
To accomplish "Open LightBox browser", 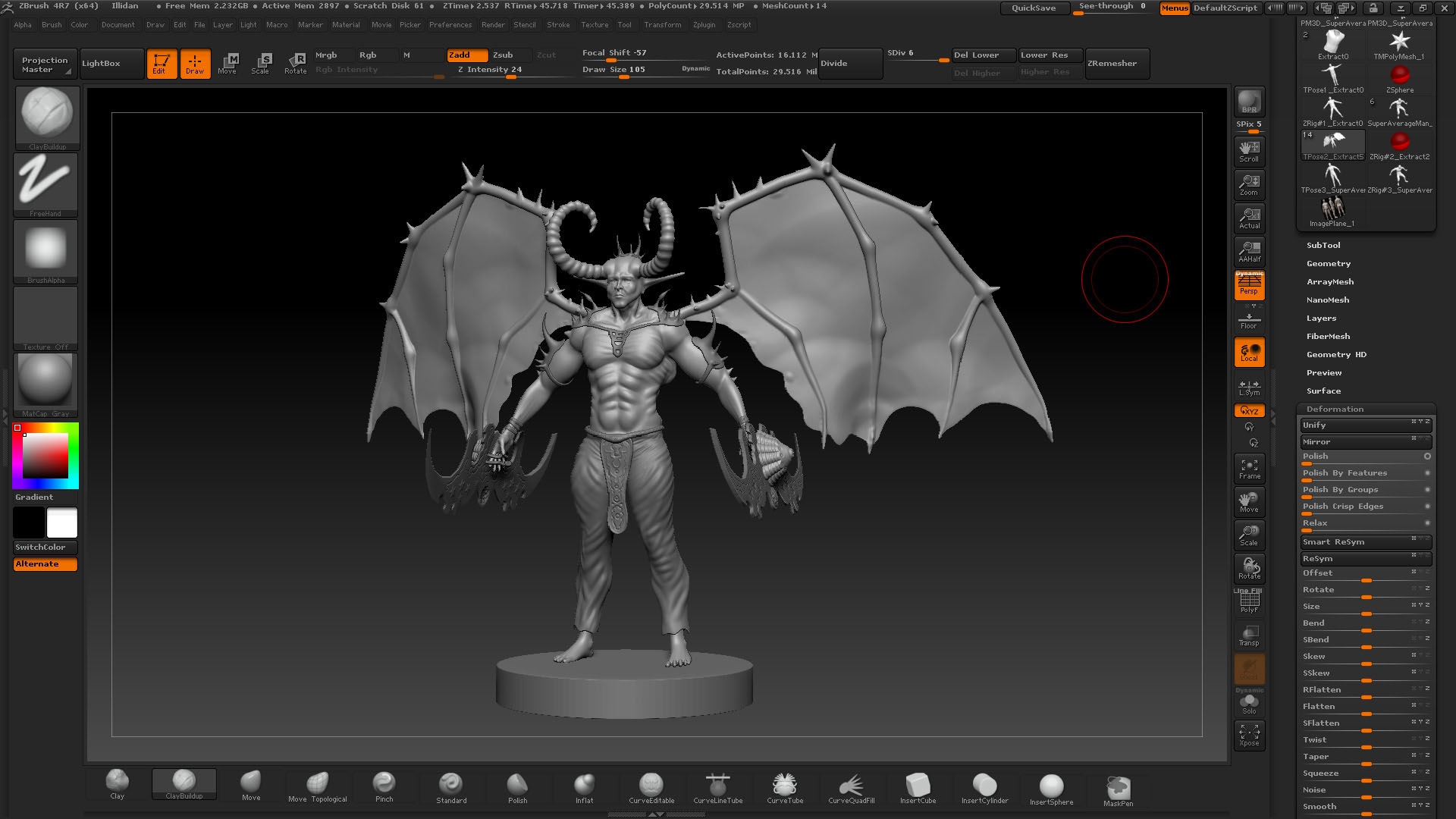I will [111, 64].
